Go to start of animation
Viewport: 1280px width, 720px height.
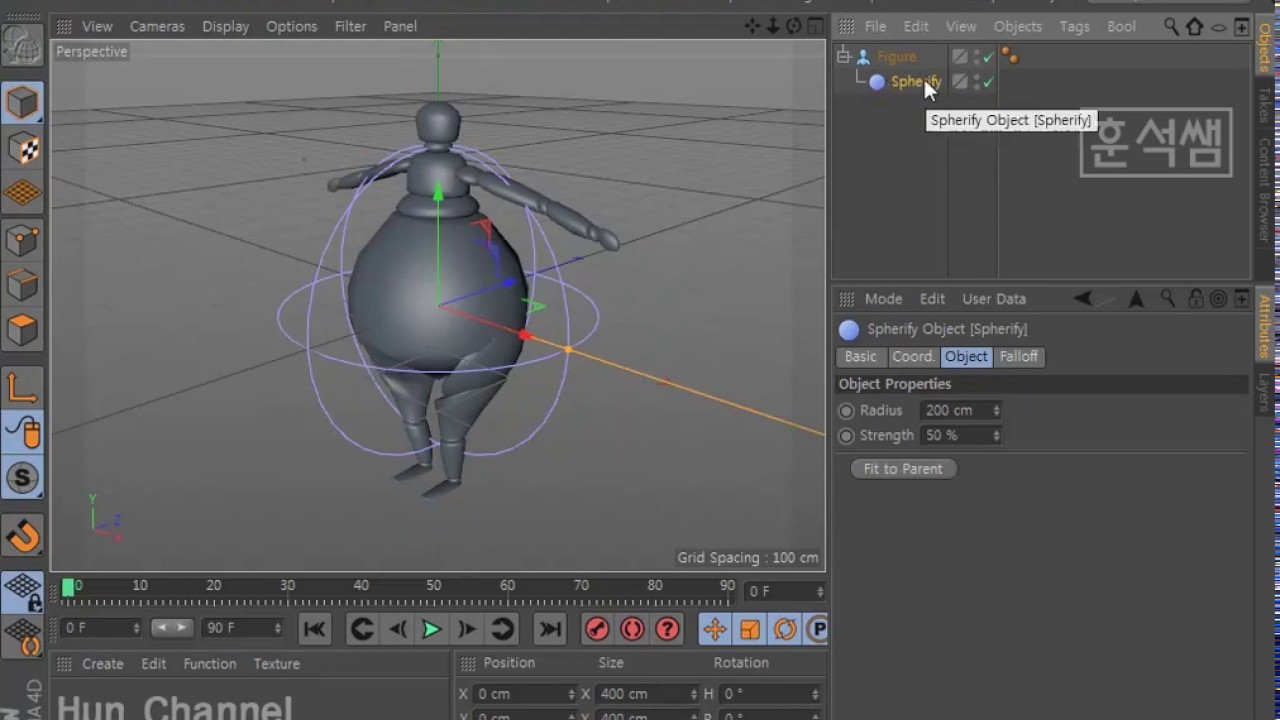click(x=314, y=629)
